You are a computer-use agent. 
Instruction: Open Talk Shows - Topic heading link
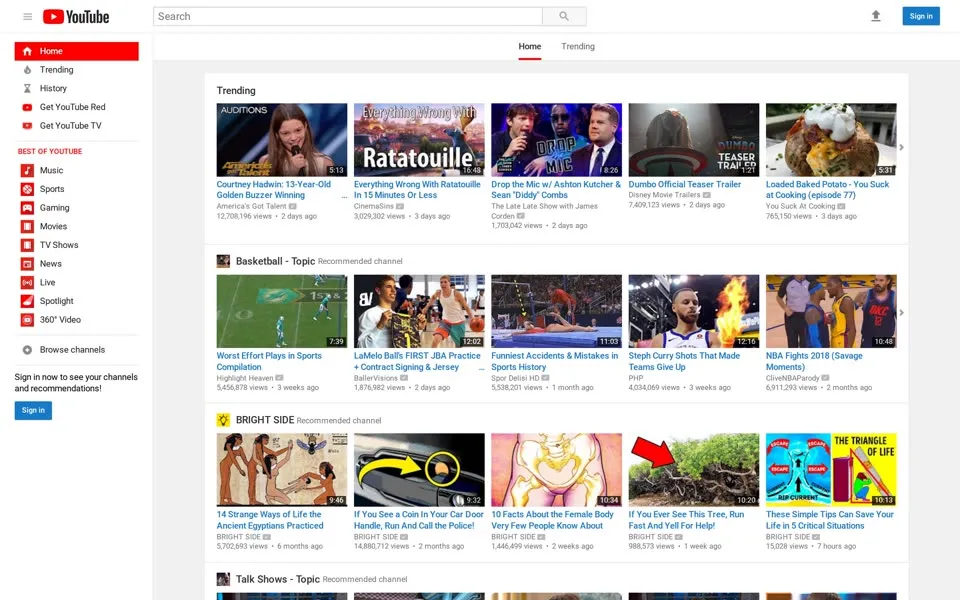[278, 579]
